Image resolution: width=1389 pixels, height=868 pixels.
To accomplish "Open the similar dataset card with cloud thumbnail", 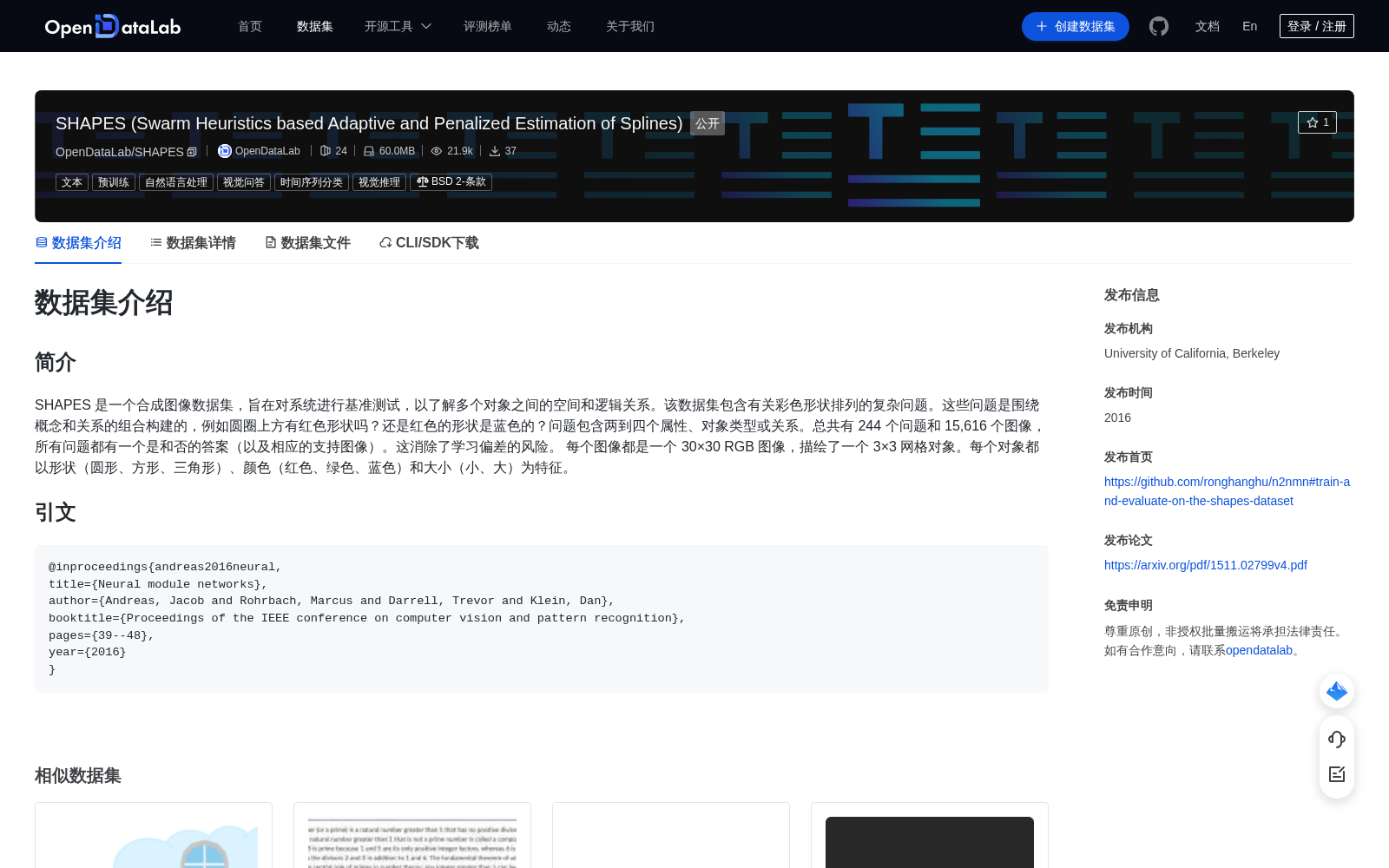I will point(154,835).
